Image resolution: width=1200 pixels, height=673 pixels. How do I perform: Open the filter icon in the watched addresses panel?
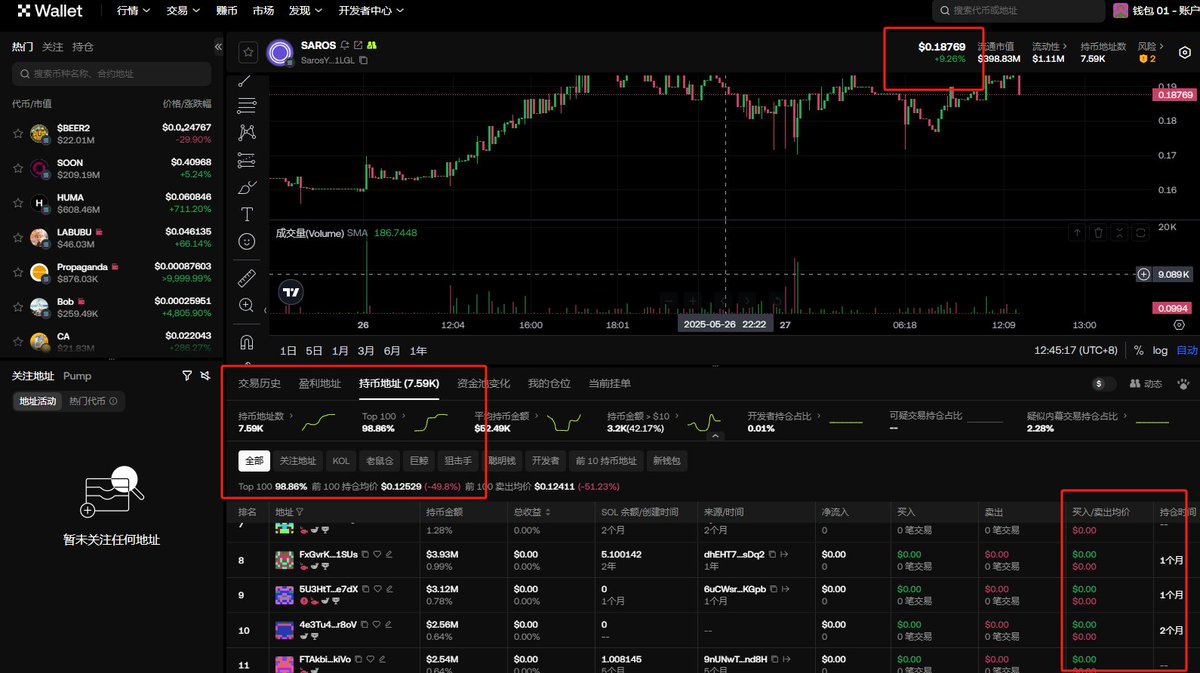[187, 376]
